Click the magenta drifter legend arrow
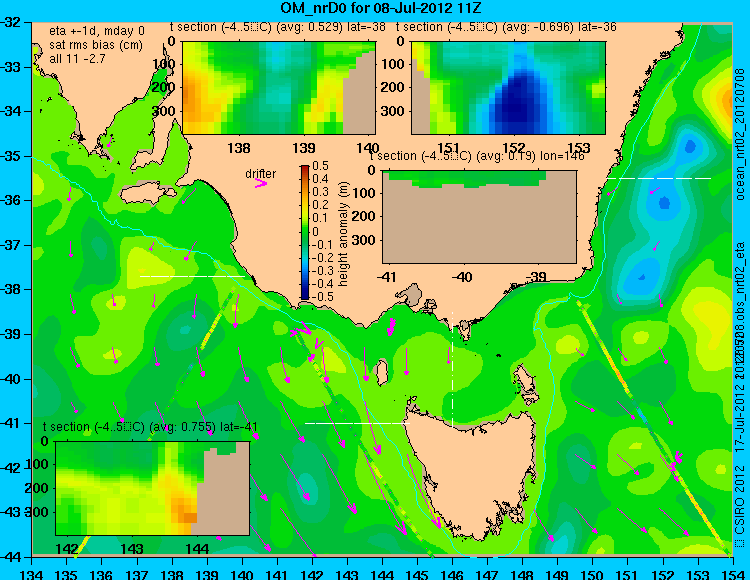 tap(261, 183)
